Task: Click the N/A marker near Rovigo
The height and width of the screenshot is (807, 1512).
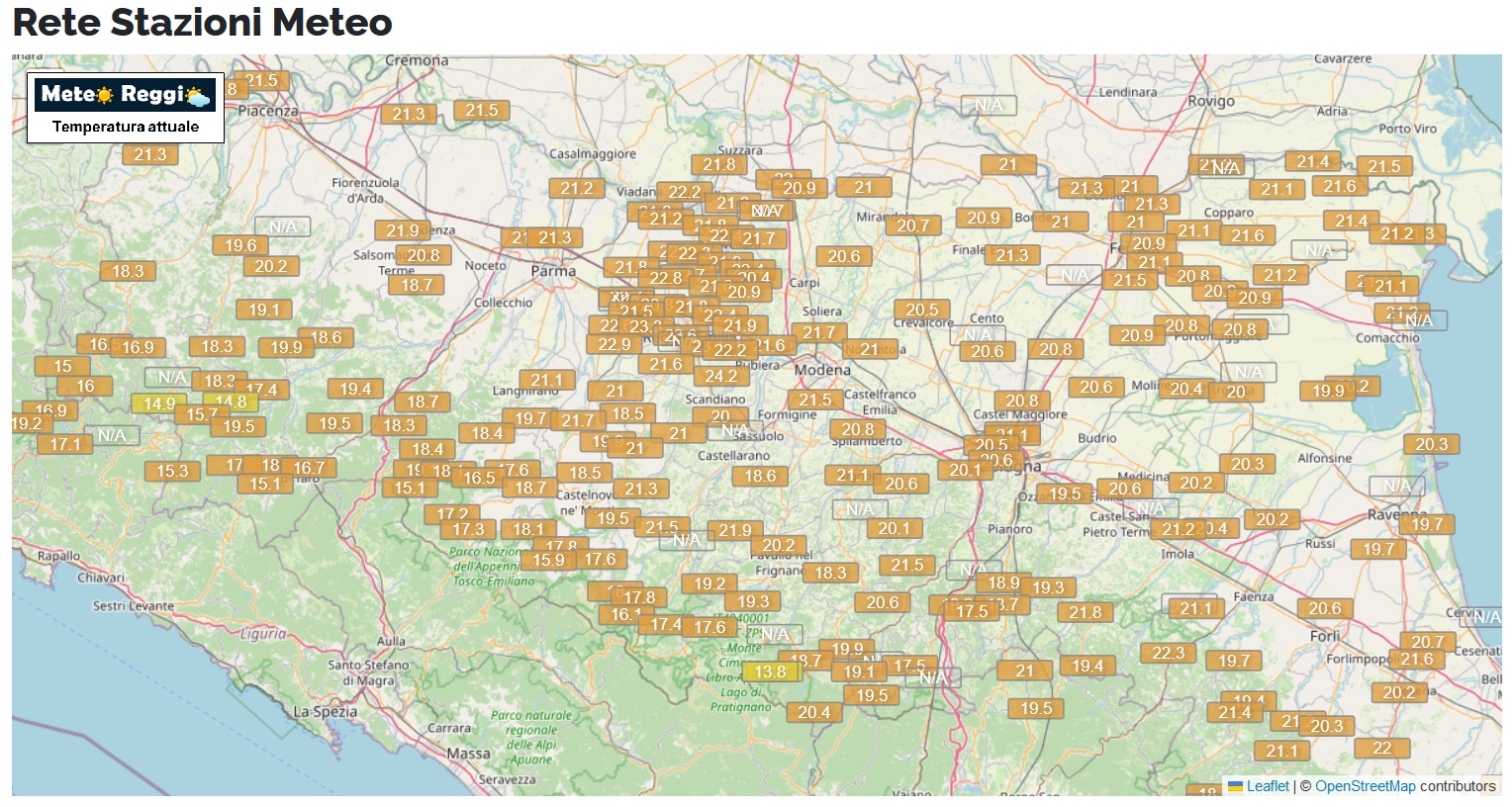Action: (988, 105)
